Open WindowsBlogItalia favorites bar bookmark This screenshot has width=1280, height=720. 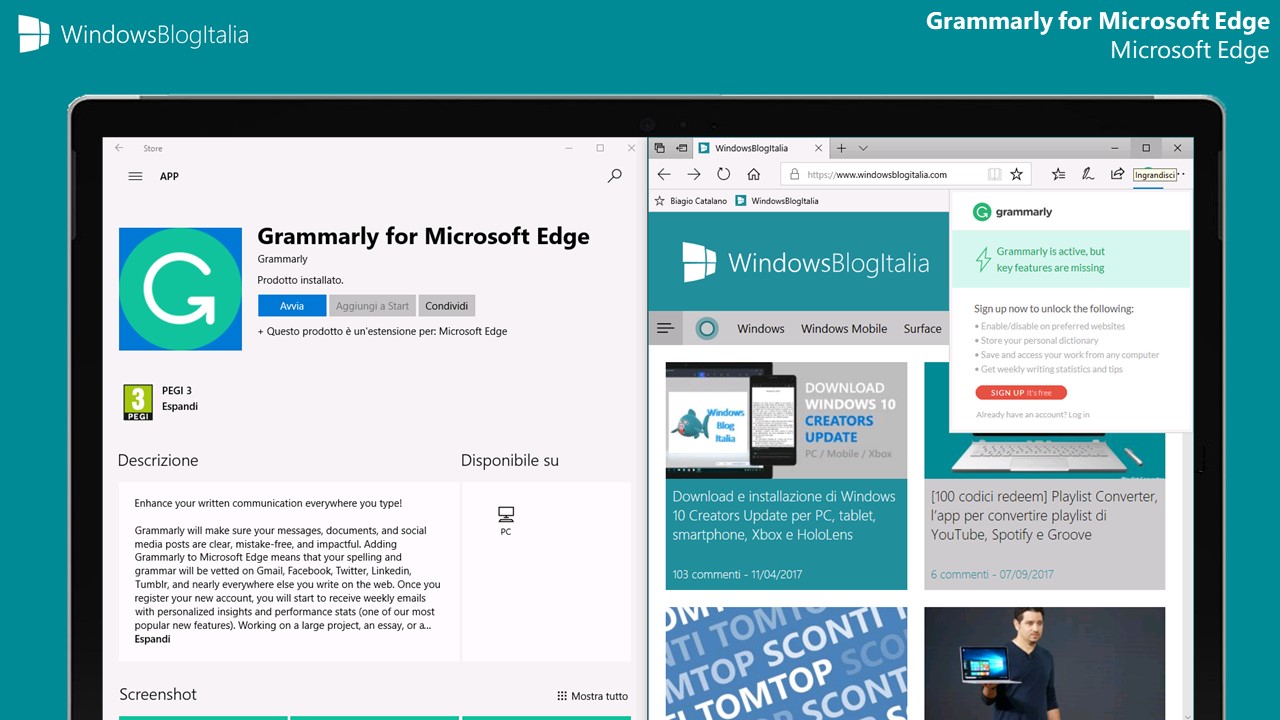(x=777, y=201)
